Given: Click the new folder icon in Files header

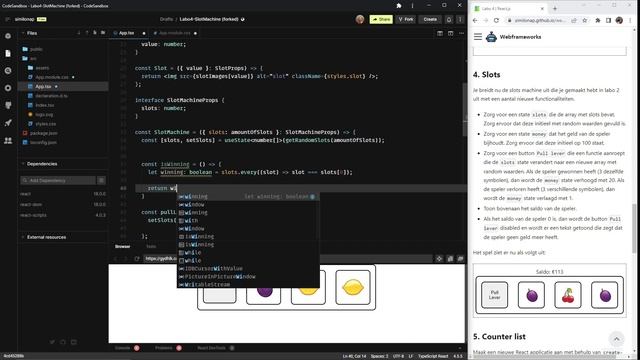Looking at the screenshot, I should [103, 33].
